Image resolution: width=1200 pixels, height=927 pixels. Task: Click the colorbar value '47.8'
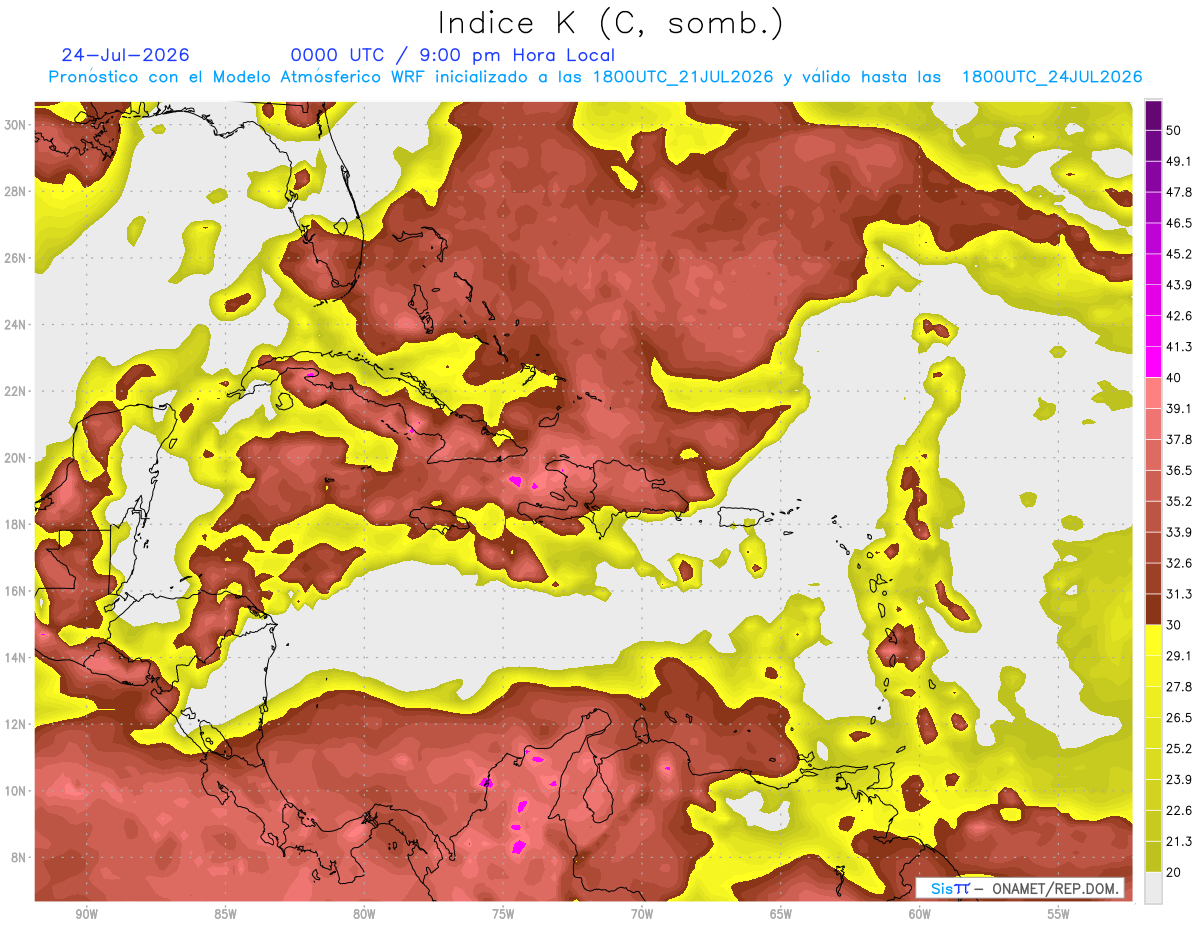1179,192
